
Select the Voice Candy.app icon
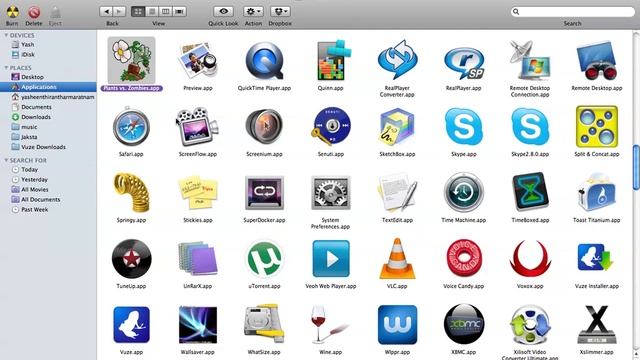464,259
